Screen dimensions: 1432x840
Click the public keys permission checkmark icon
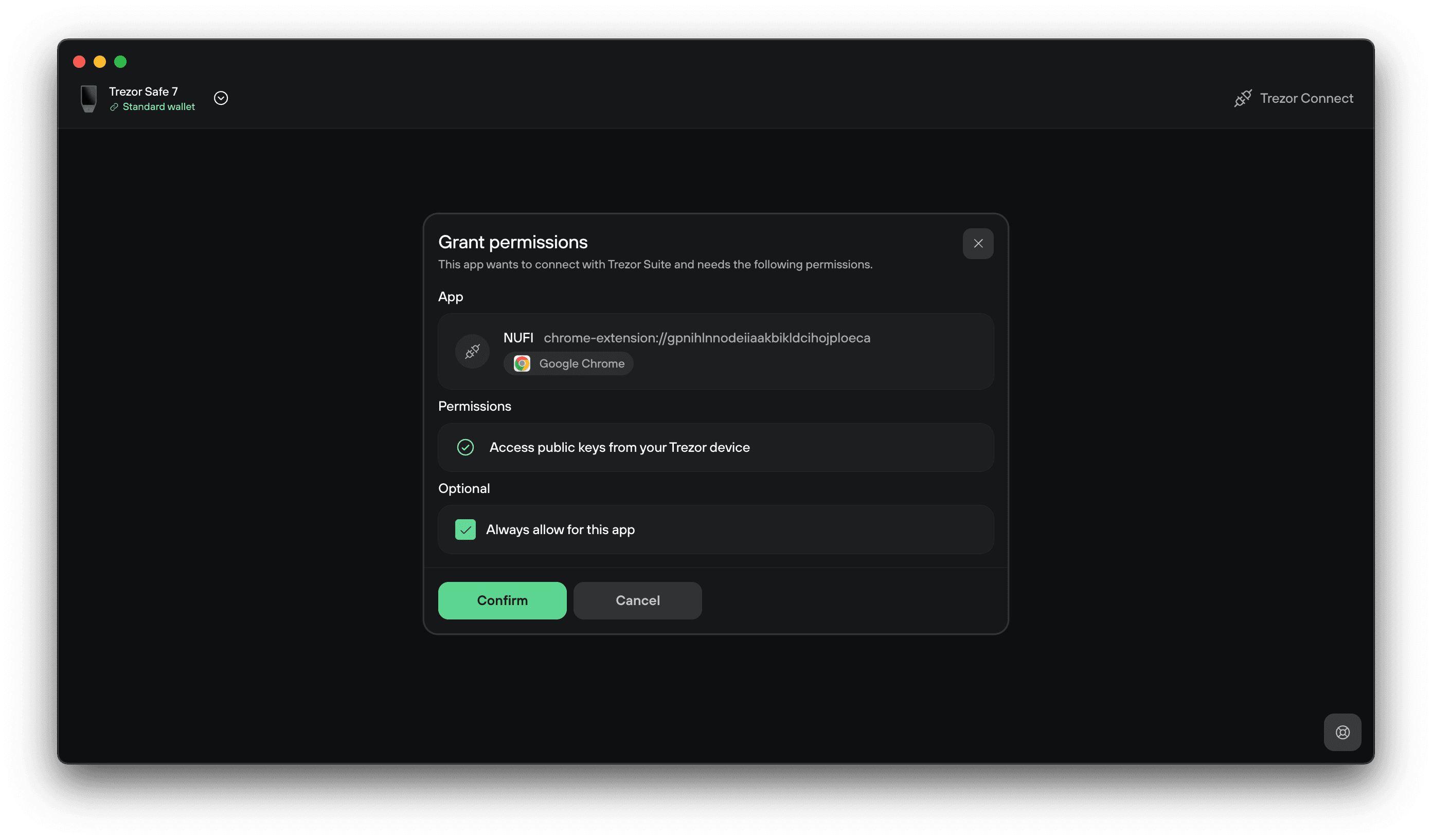pos(466,448)
